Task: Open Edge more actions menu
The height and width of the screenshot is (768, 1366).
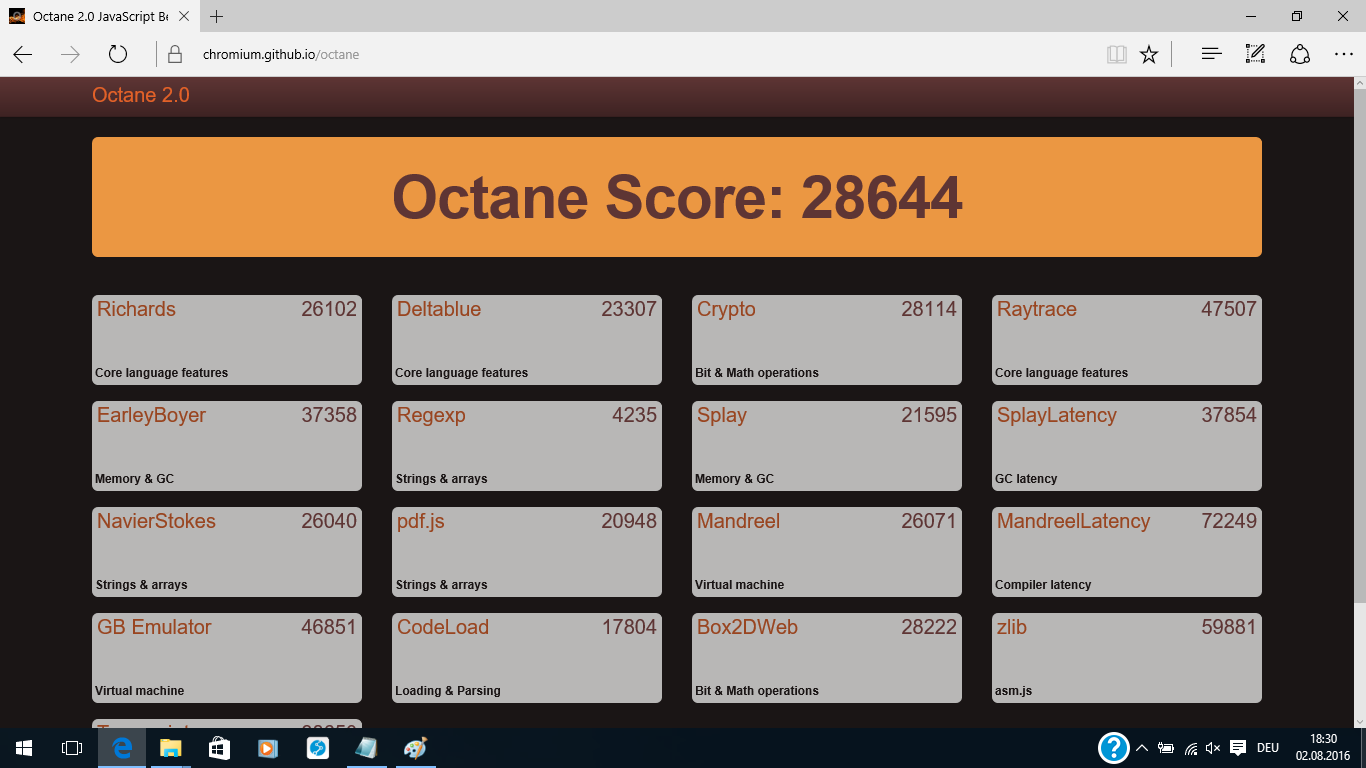Action: [1343, 54]
